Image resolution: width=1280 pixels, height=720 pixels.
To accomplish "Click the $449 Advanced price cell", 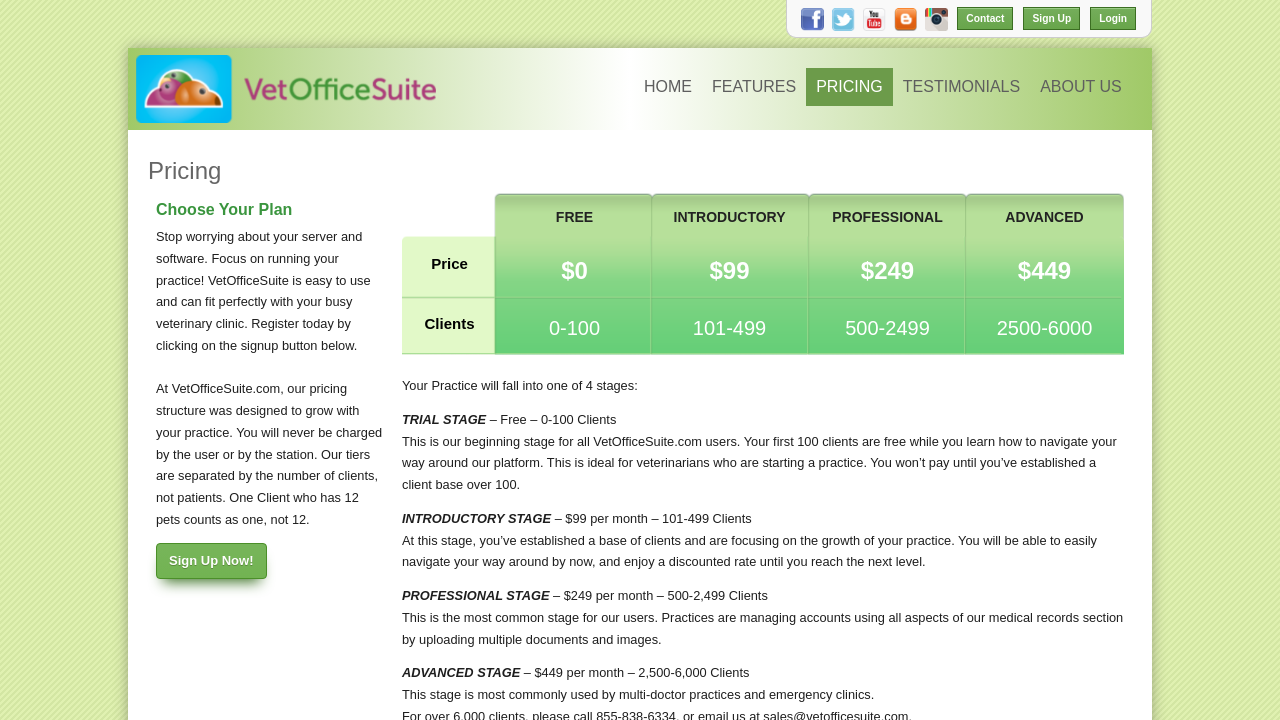I will coord(1044,271).
